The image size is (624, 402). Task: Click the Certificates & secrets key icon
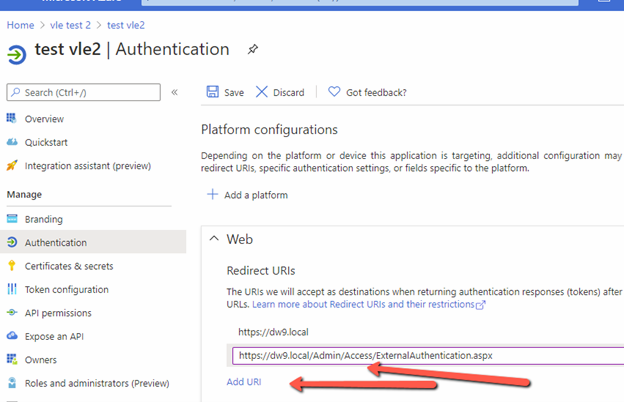tap(12, 266)
